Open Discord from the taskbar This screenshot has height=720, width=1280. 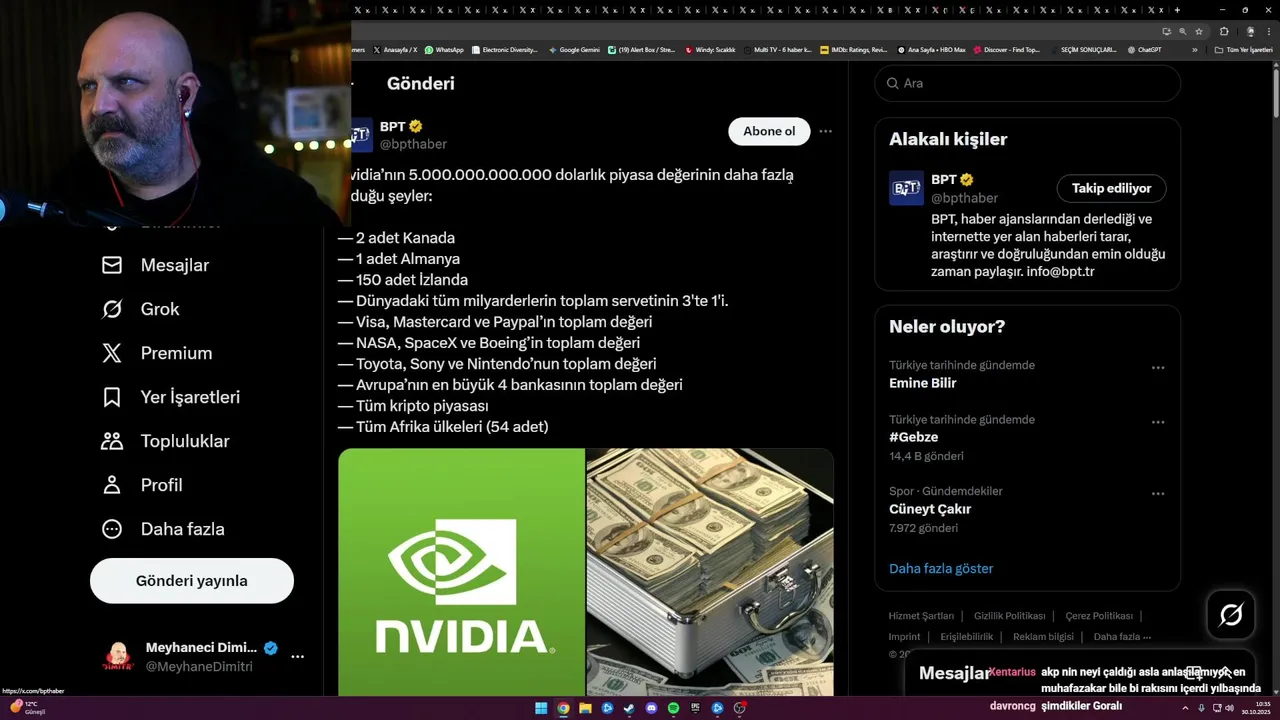[x=651, y=708]
